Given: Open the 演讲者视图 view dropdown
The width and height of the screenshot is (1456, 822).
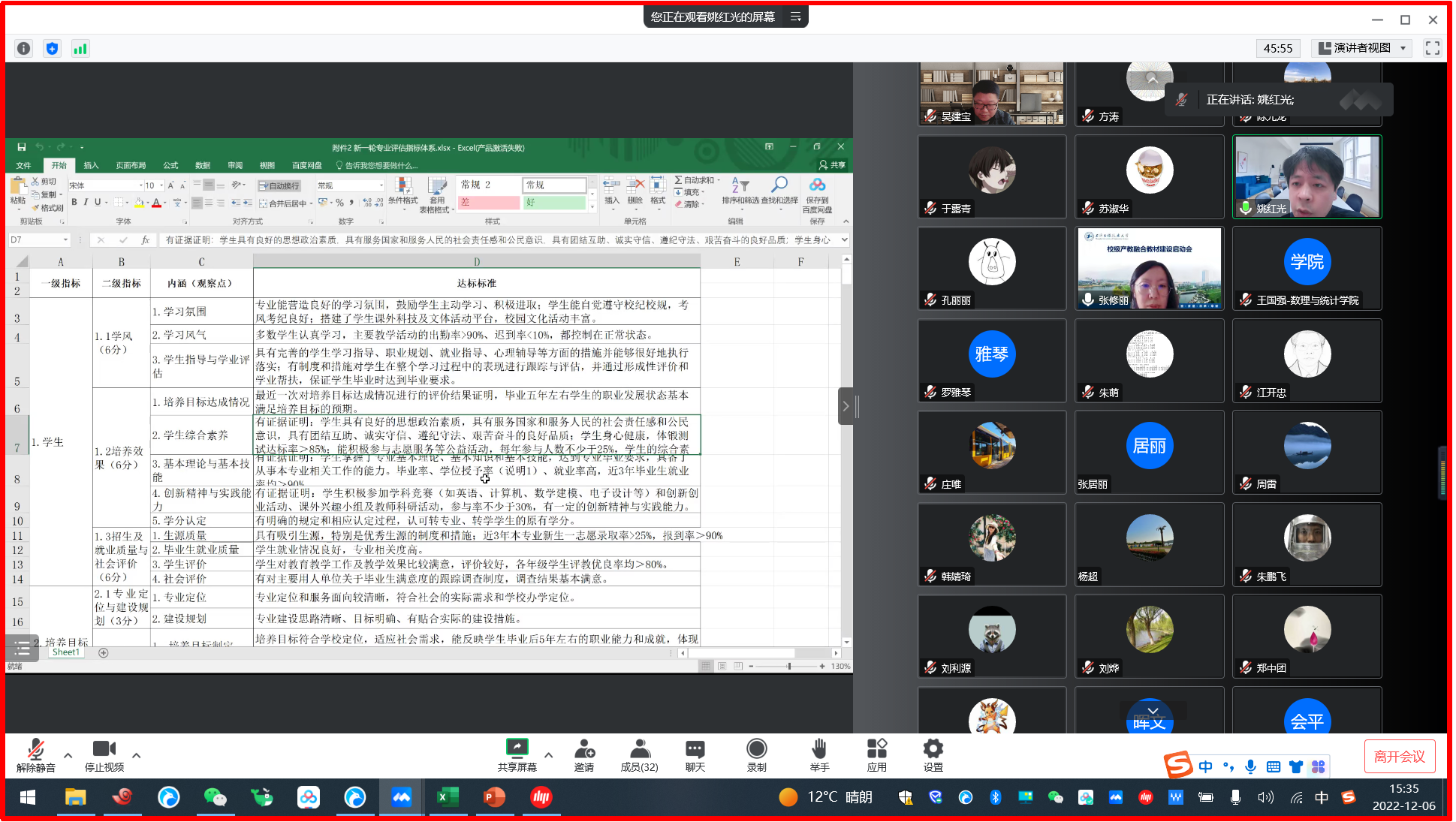Looking at the screenshot, I should click(x=1361, y=48).
